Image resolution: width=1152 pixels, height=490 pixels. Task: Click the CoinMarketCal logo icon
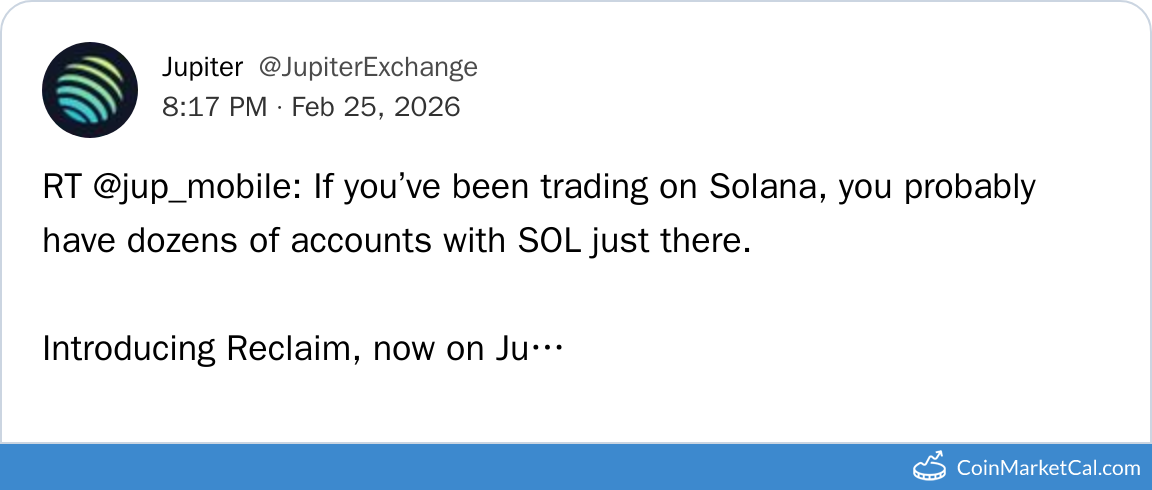point(930,466)
